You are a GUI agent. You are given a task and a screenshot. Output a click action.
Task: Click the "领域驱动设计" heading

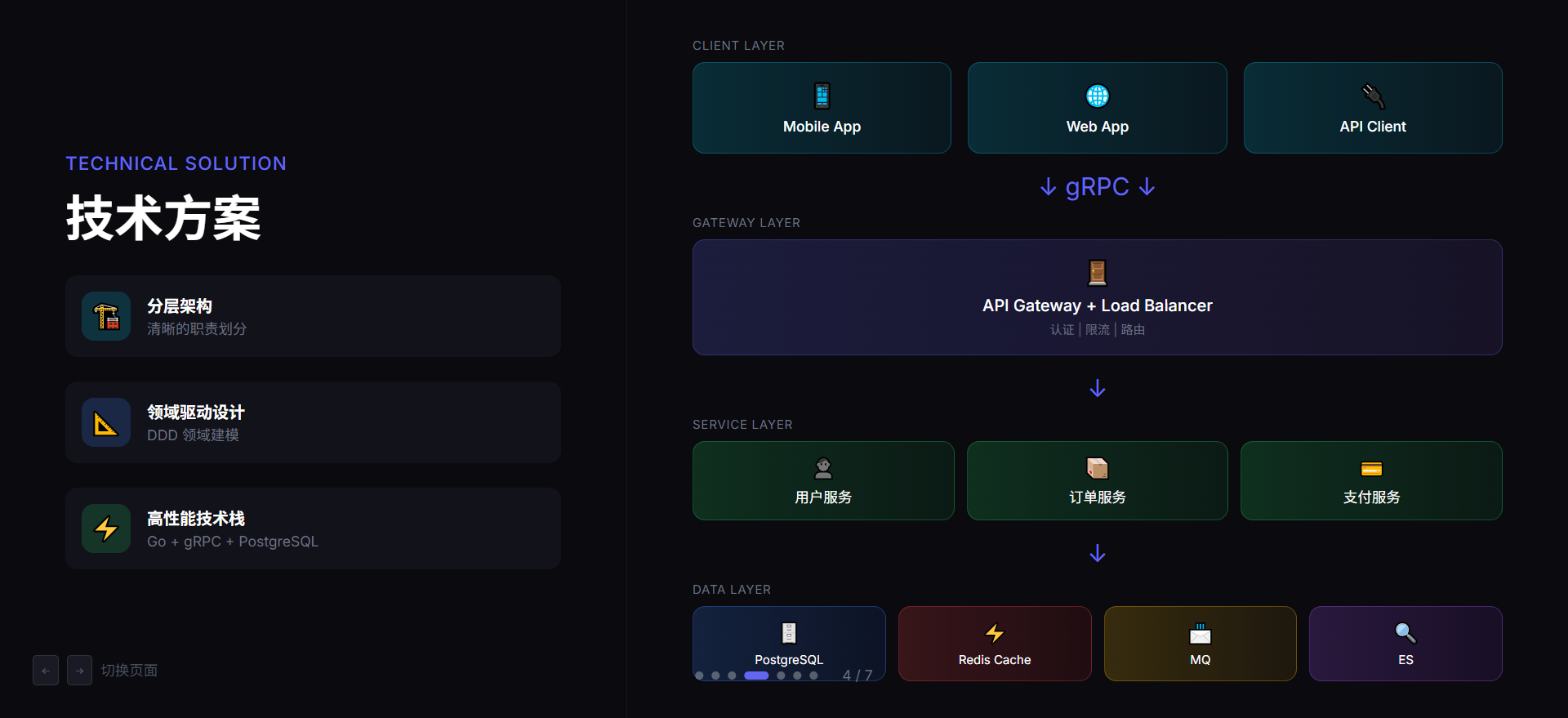(196, 413)
